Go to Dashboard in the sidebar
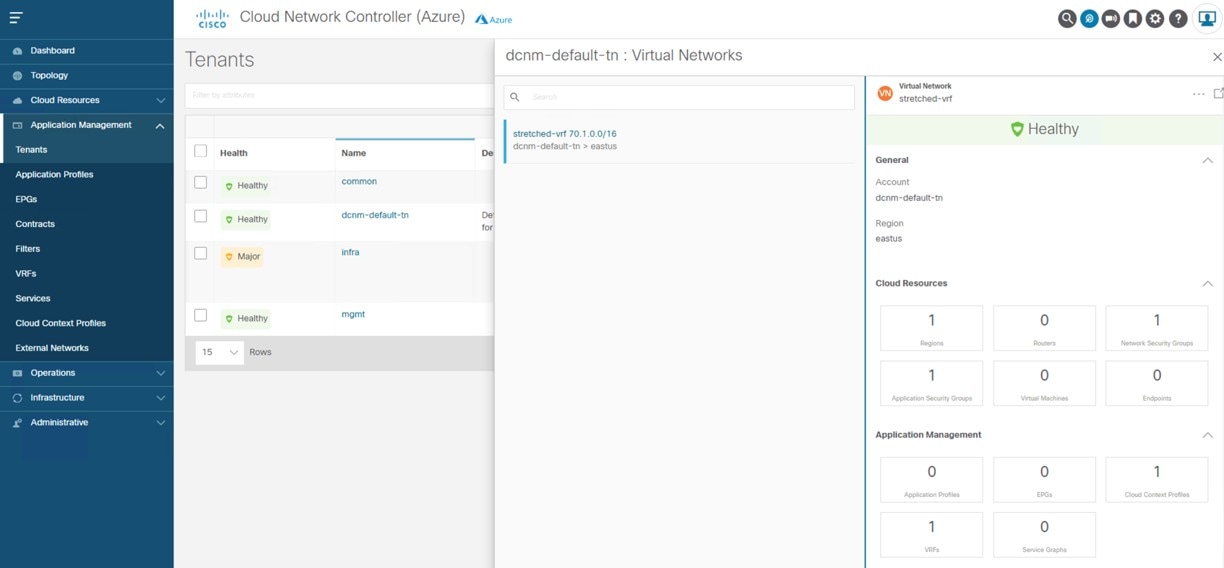1224x568 pixels. pyautogui.click(x=52, y=50)
